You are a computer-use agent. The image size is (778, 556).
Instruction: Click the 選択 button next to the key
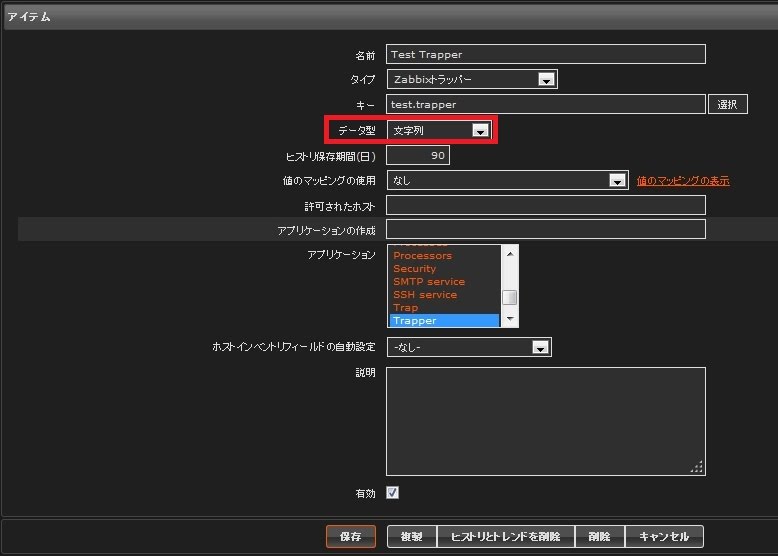coord(727,104)
